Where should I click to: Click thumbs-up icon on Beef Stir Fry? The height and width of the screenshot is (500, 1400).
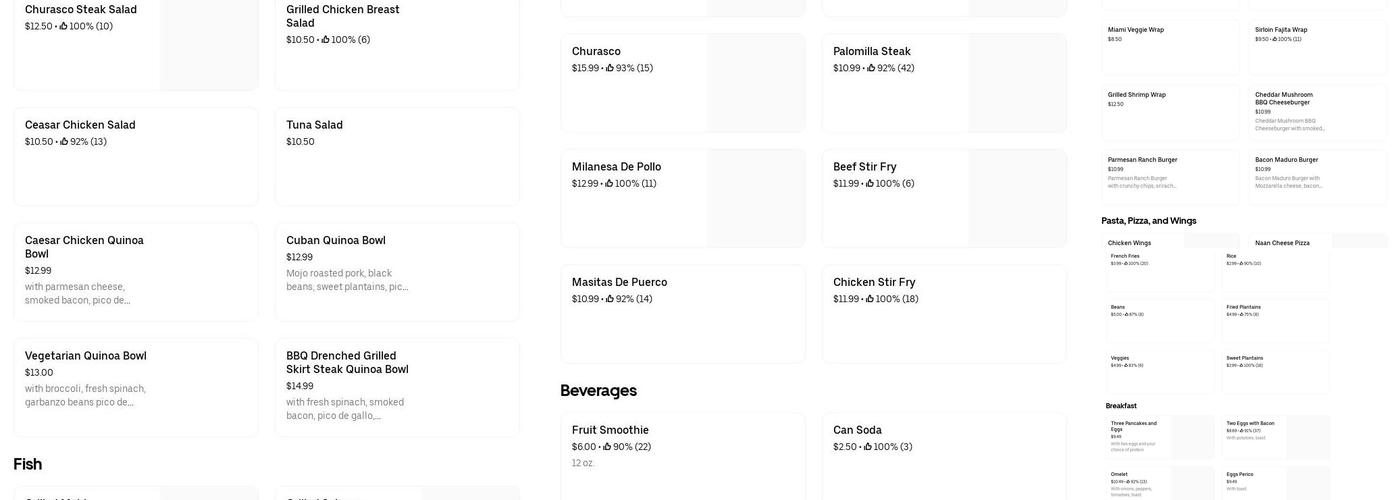coord(871,184)
